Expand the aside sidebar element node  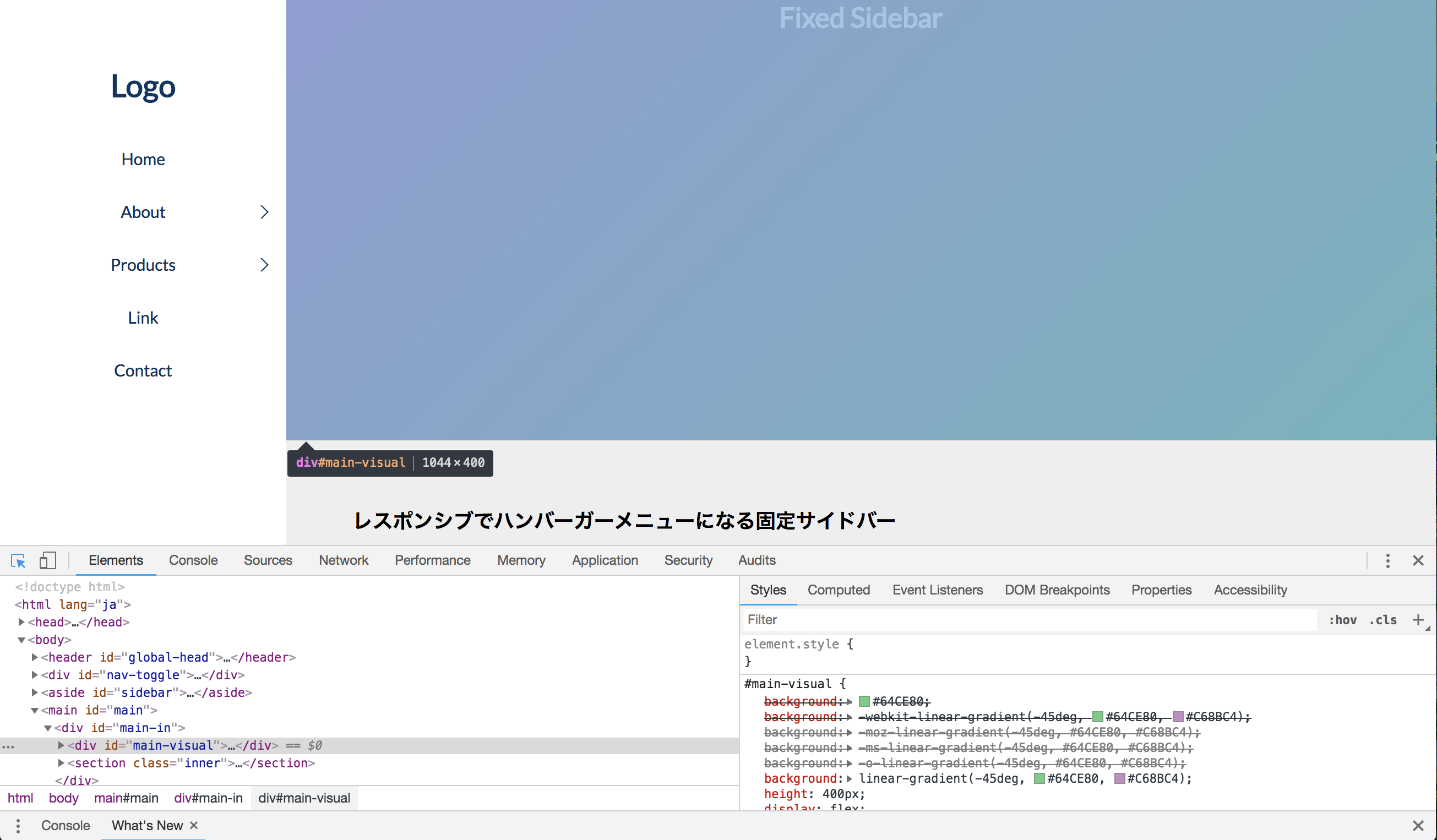(x=35, y=693)
